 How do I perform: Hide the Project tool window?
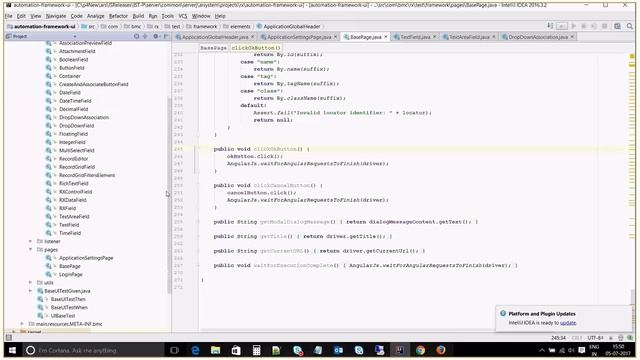166,36
